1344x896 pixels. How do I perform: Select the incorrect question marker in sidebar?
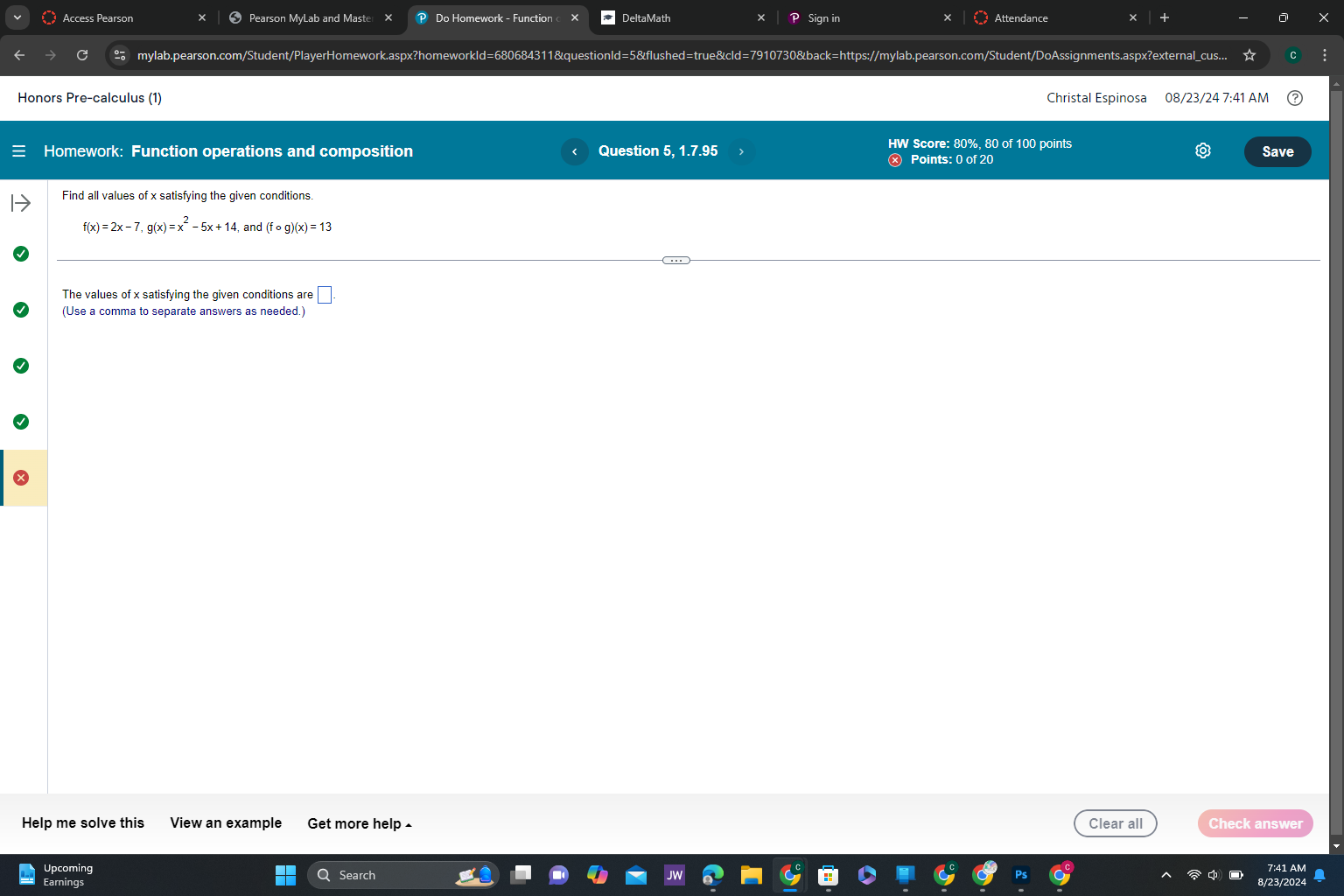pyautogui.click(x=21, y=478)
